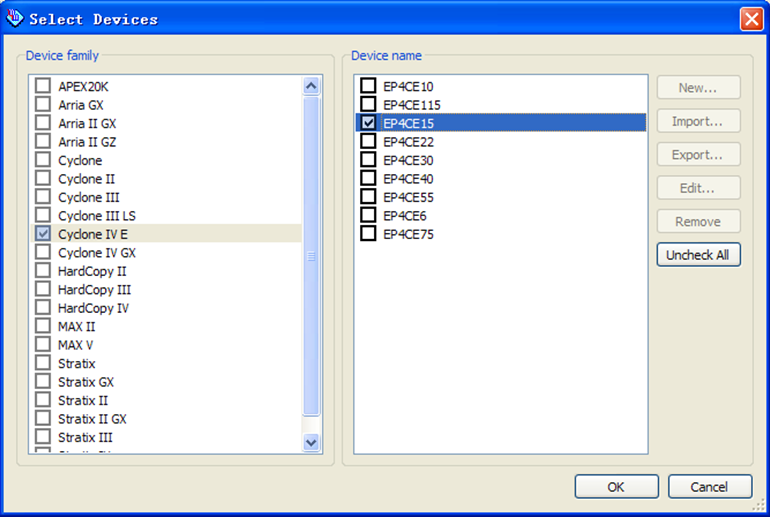Check the EP4CE40 device checkbox

click(368, 178)
